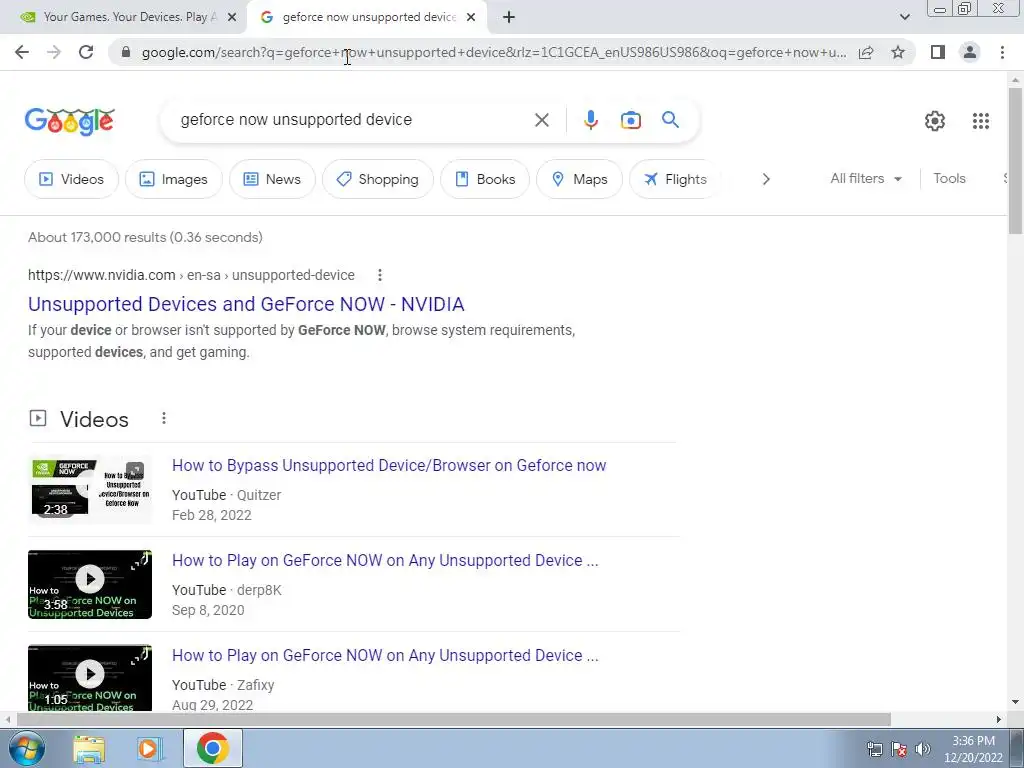Clear the search box text

[x=541, y=120]
